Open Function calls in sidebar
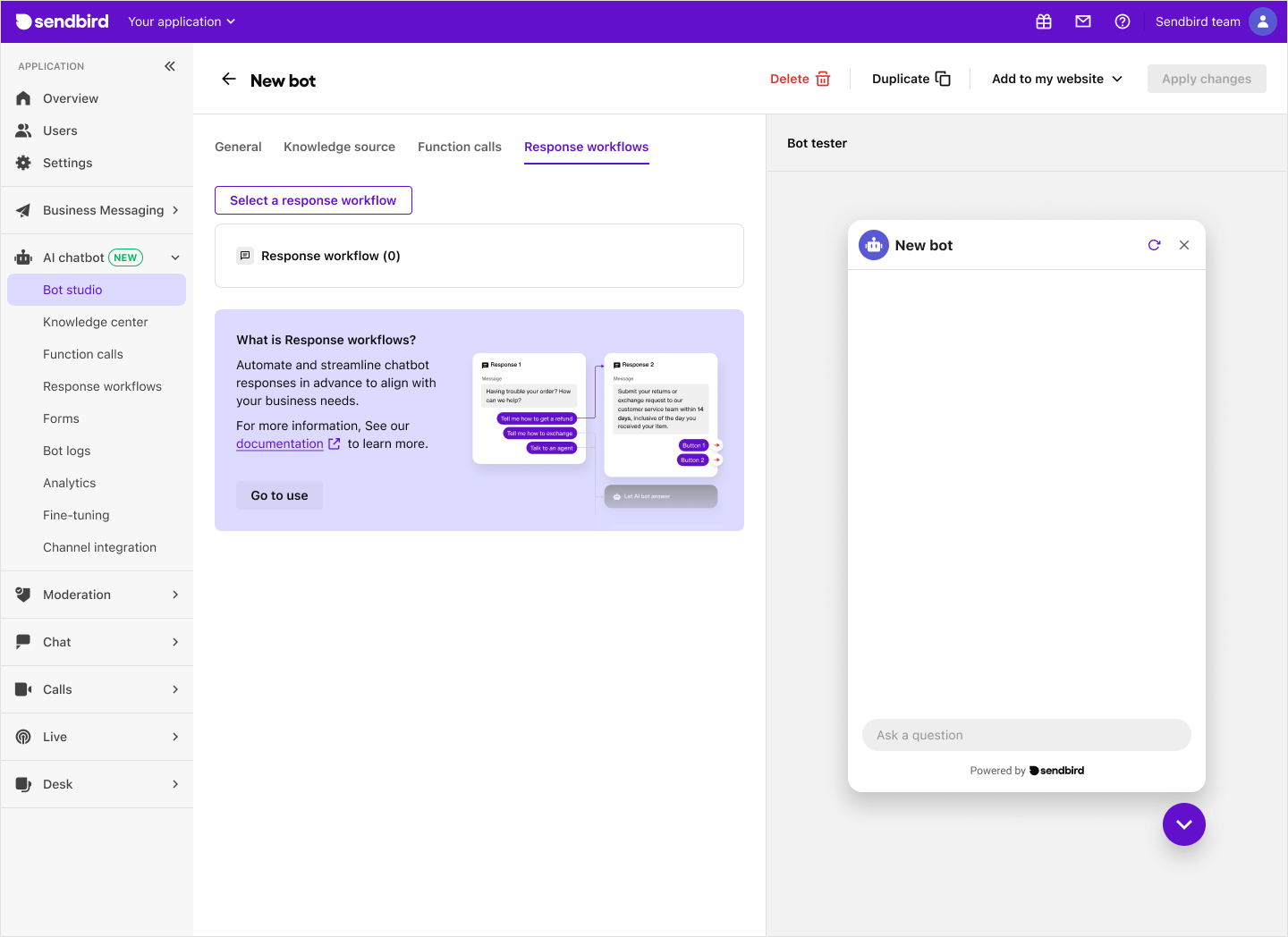 (83, 354)
